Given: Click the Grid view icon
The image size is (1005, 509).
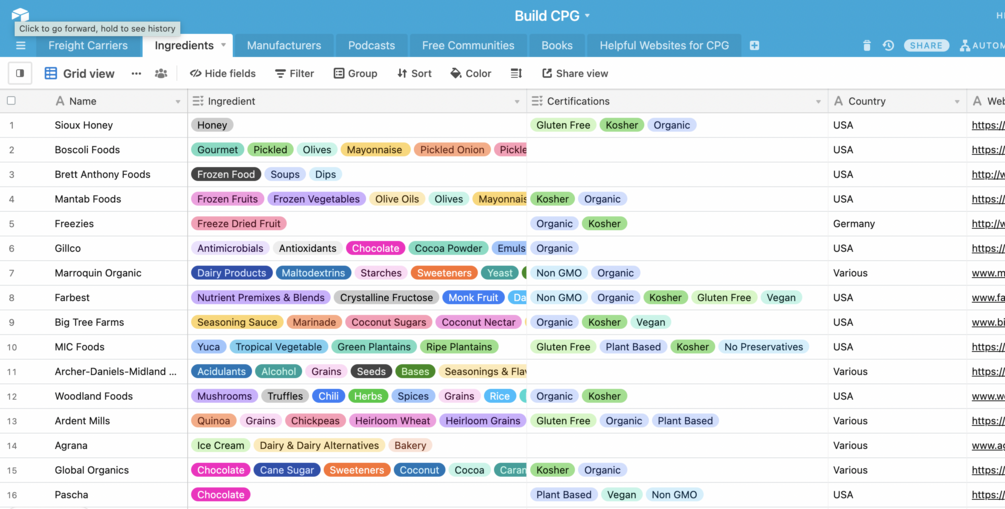Looking at the screenshot, I should pyautogui.click(x=51, y=73).
